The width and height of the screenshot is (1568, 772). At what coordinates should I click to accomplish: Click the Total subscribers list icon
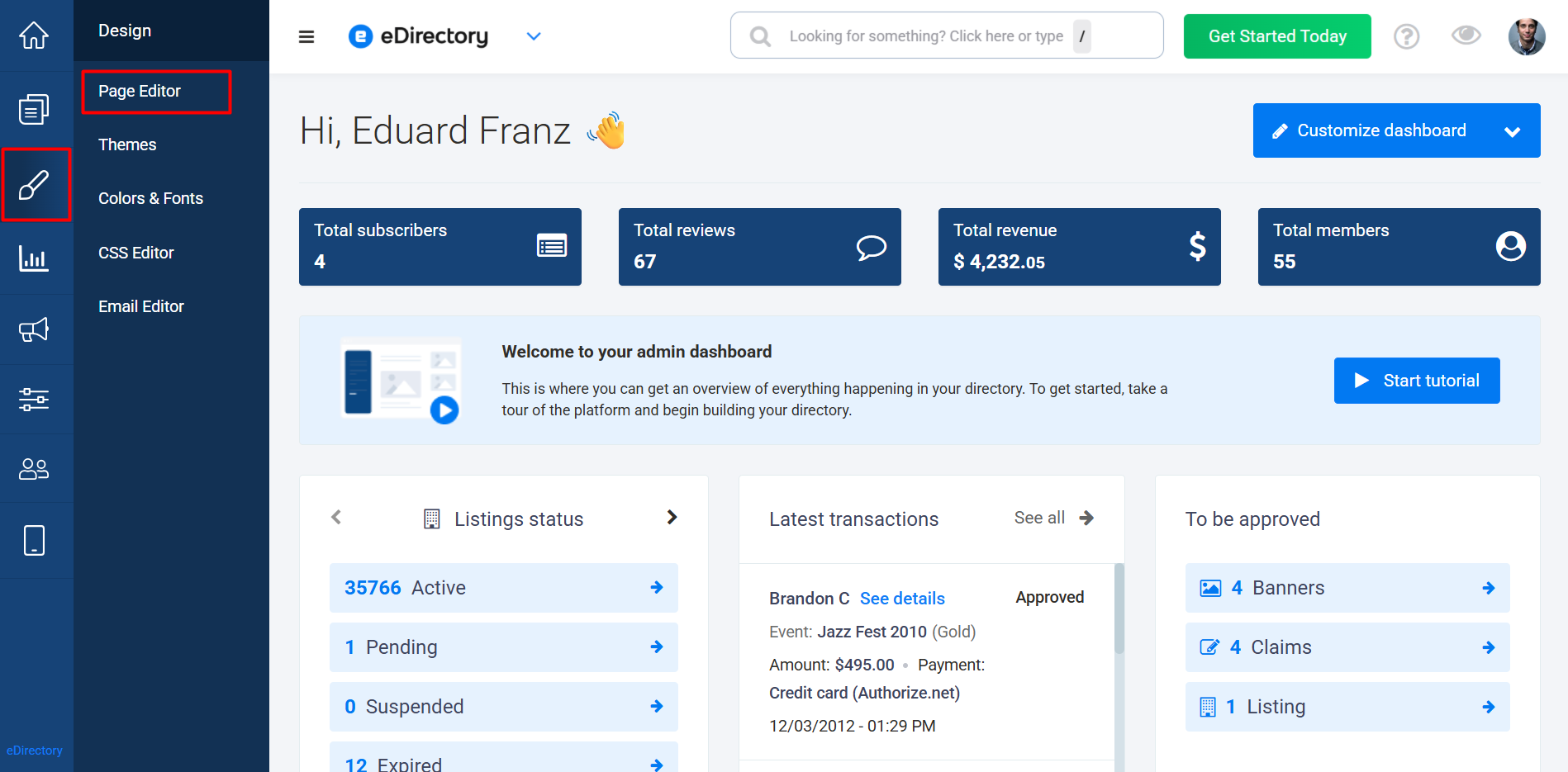click(x=552, y=245)
